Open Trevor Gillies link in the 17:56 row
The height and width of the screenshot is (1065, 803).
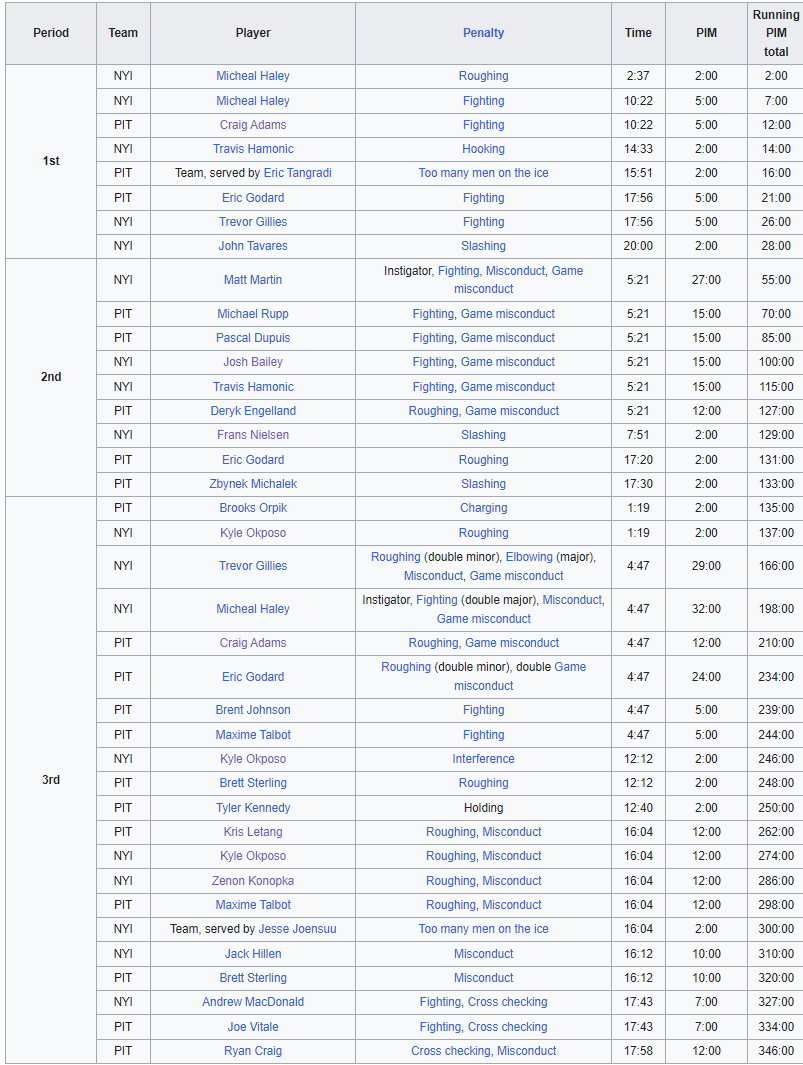tap(253, 222)
